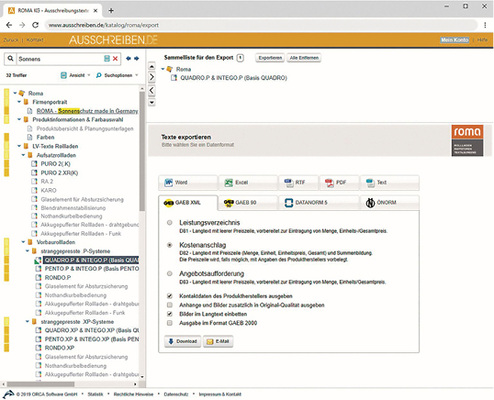Click the browser back arrow

pyautogui.click(x=9, y=25)
